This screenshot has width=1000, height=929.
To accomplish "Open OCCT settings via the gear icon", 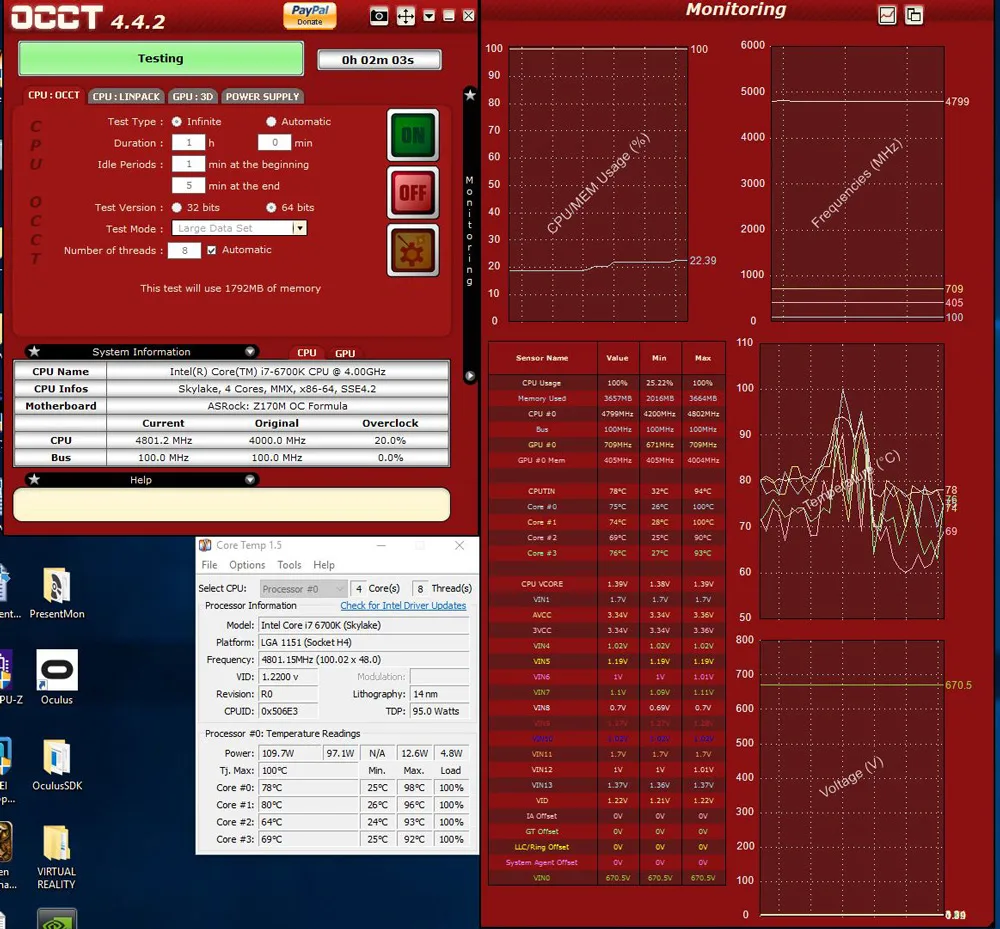I will pyautogui.click(x=413, y=250).
